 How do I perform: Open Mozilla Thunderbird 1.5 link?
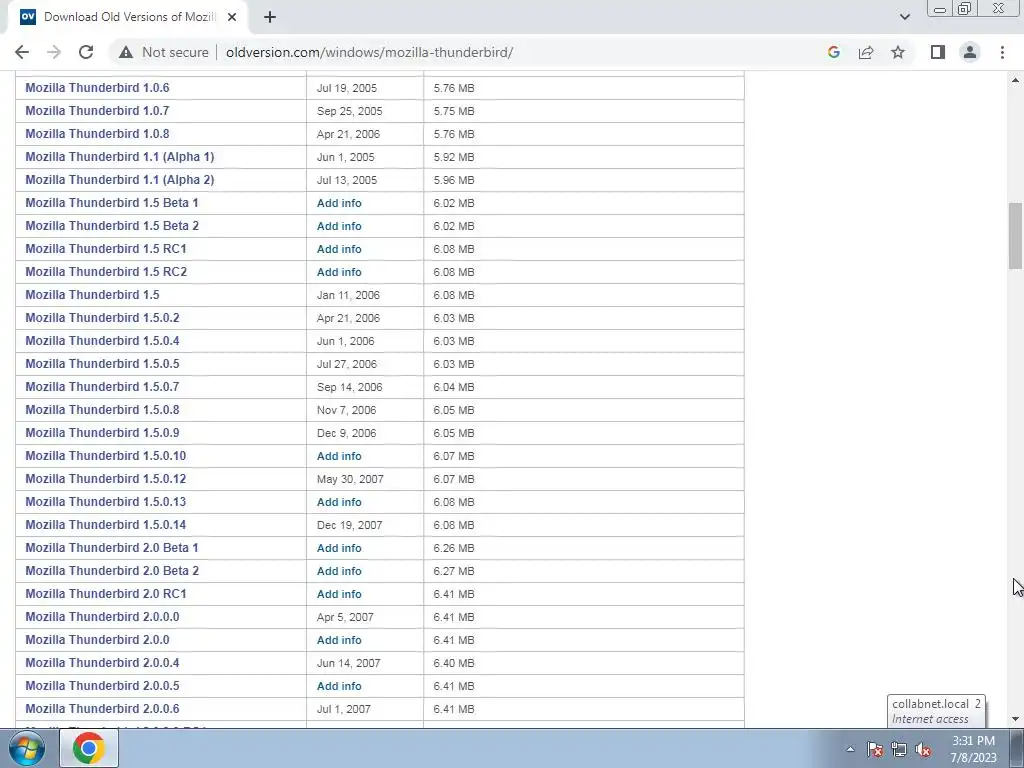(x=92, y=295)
